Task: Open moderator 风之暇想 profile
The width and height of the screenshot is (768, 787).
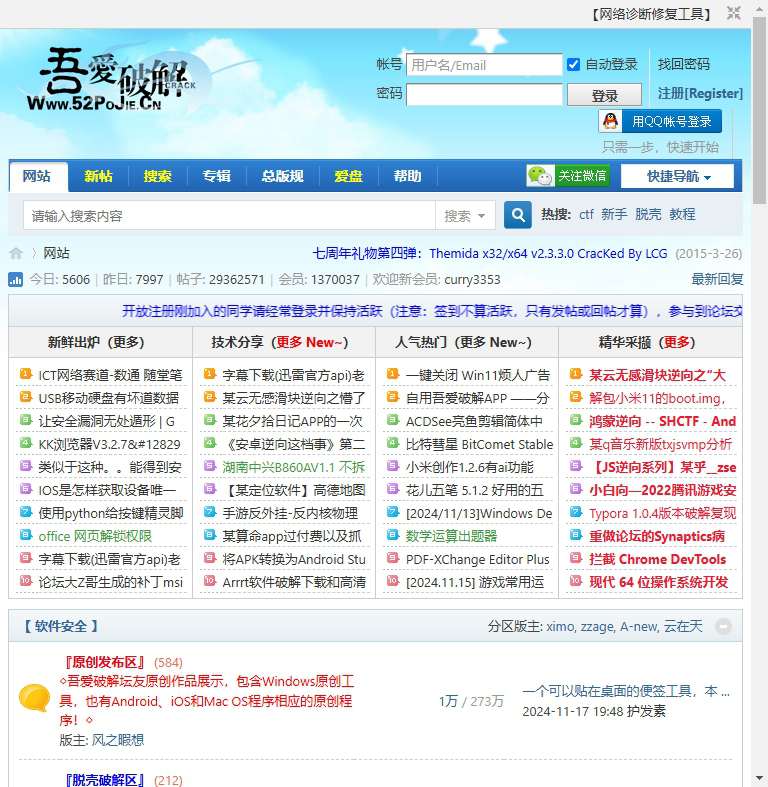Action: [x=118, y=740]
